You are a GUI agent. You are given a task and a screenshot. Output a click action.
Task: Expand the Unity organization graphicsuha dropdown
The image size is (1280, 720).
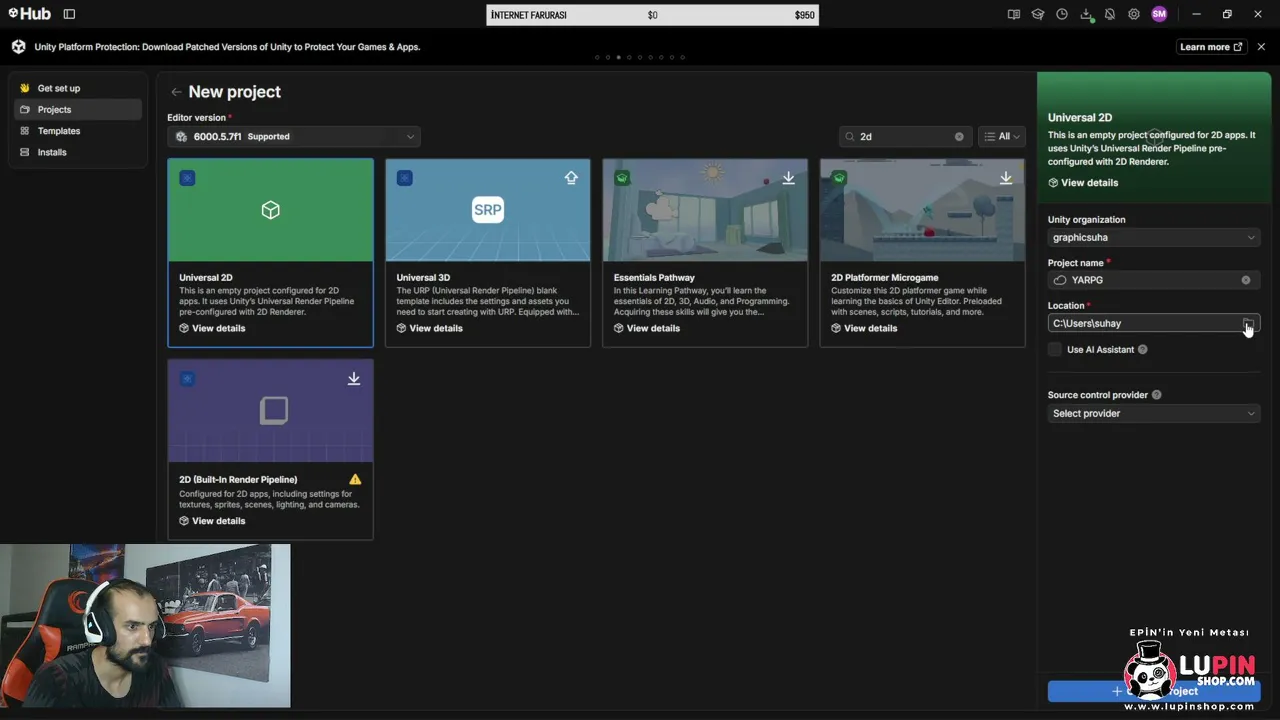[x=1154, y=238]
